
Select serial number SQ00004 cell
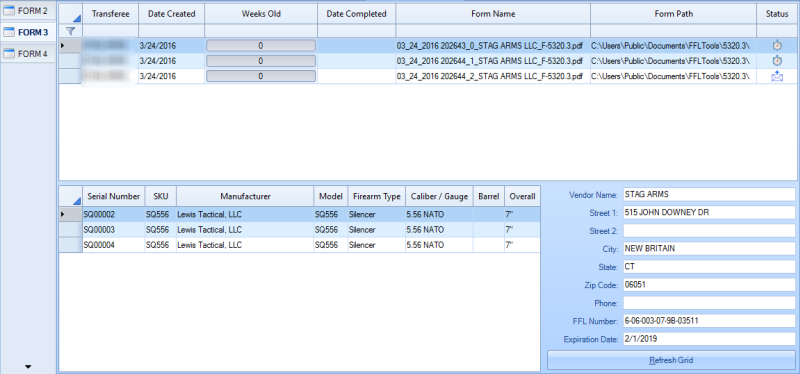tap(114, 245)
